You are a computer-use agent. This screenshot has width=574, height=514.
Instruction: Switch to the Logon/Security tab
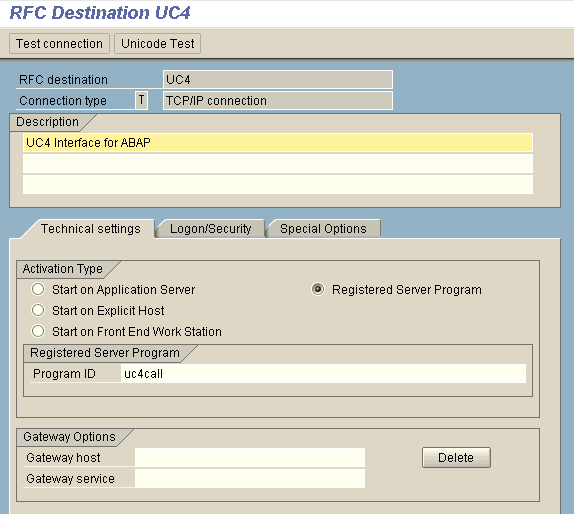[210, 229]
